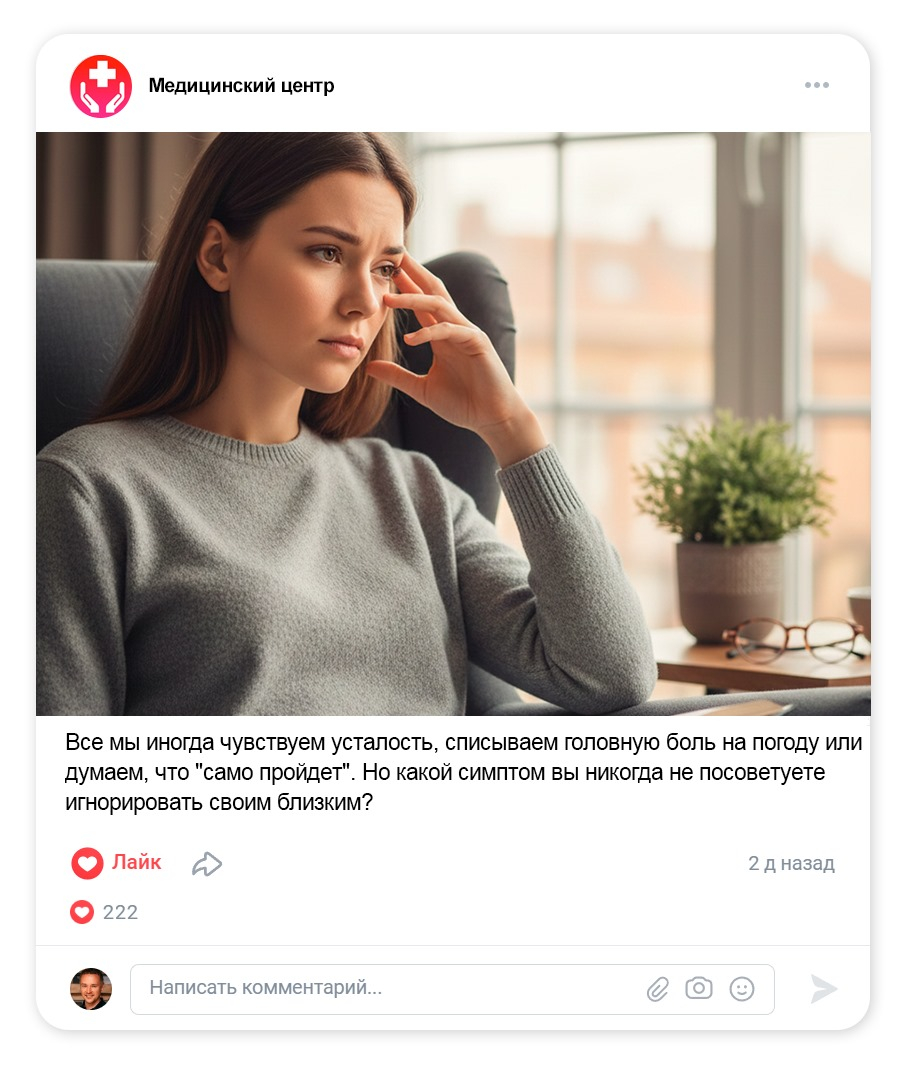Expand the post text about симптом

[x=463, y=772]
